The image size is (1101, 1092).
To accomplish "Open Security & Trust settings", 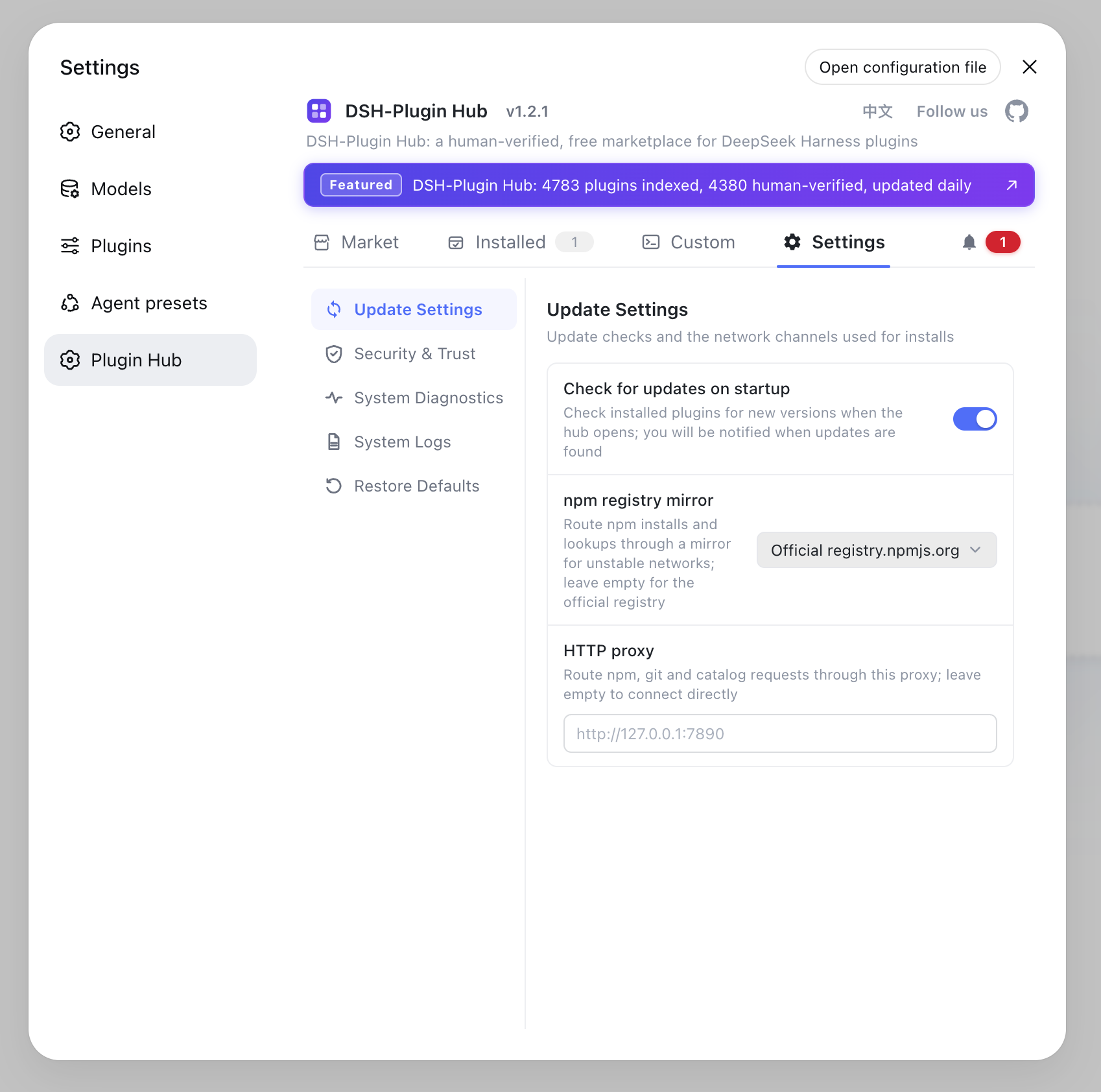I will [414, 353].
